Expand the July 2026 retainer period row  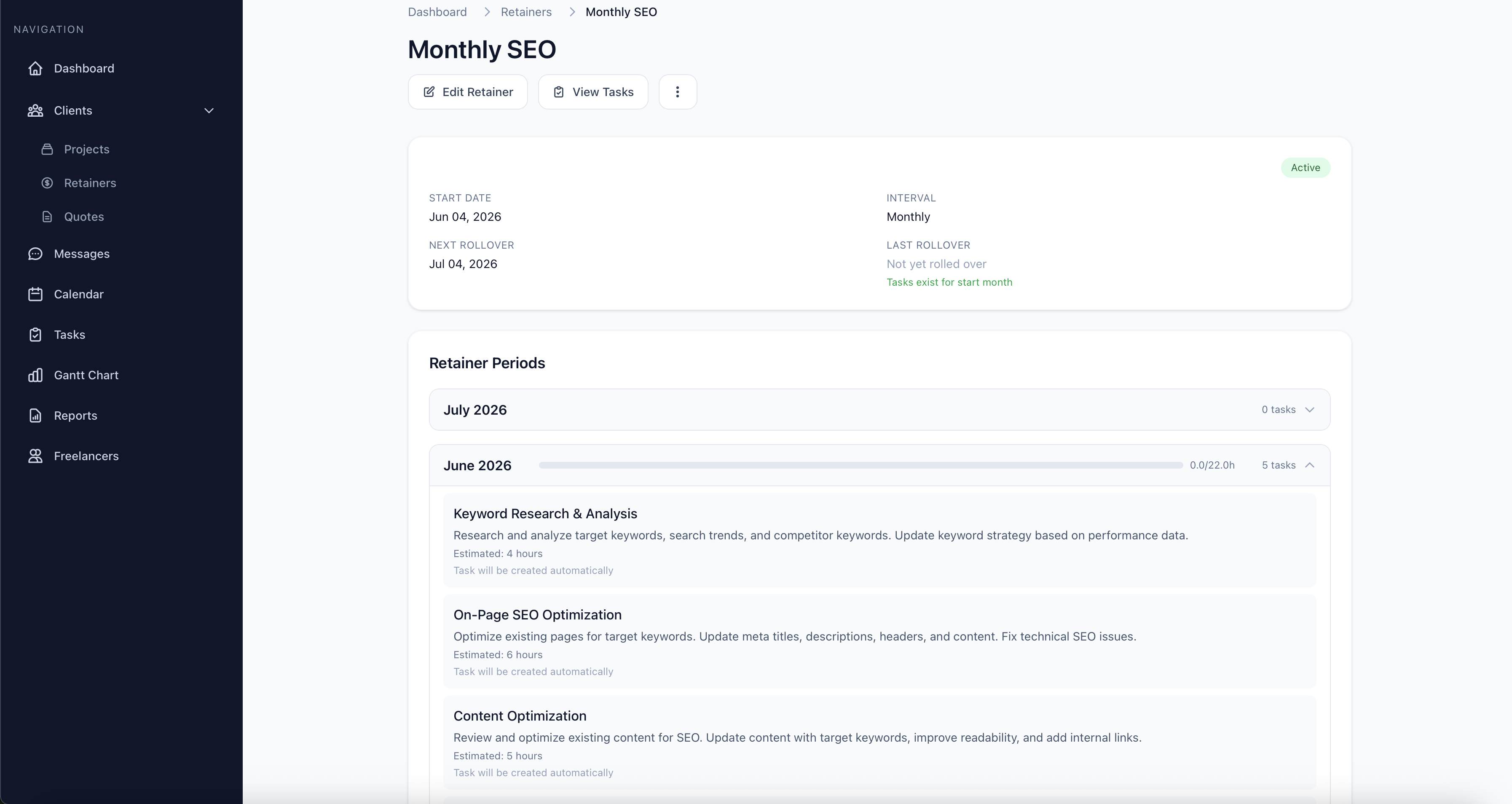click(879, 410)
